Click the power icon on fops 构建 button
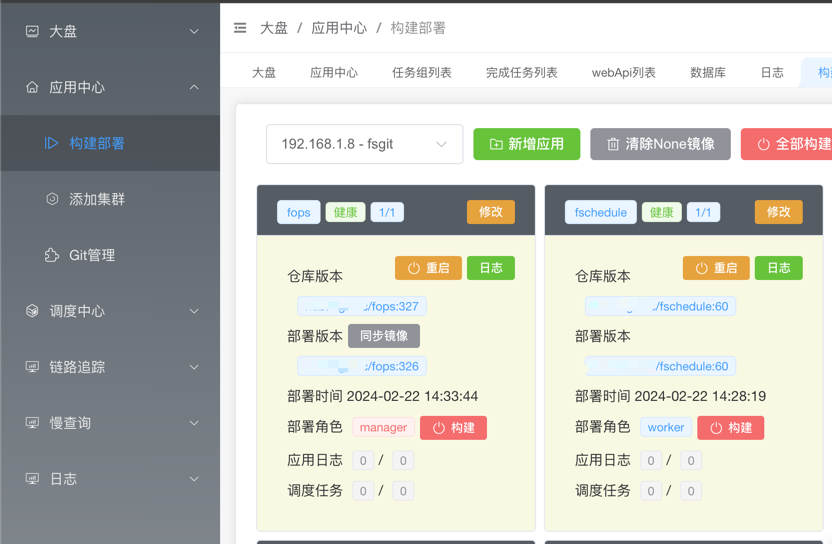This screenshot has width=832, height=544. point(439,428)
